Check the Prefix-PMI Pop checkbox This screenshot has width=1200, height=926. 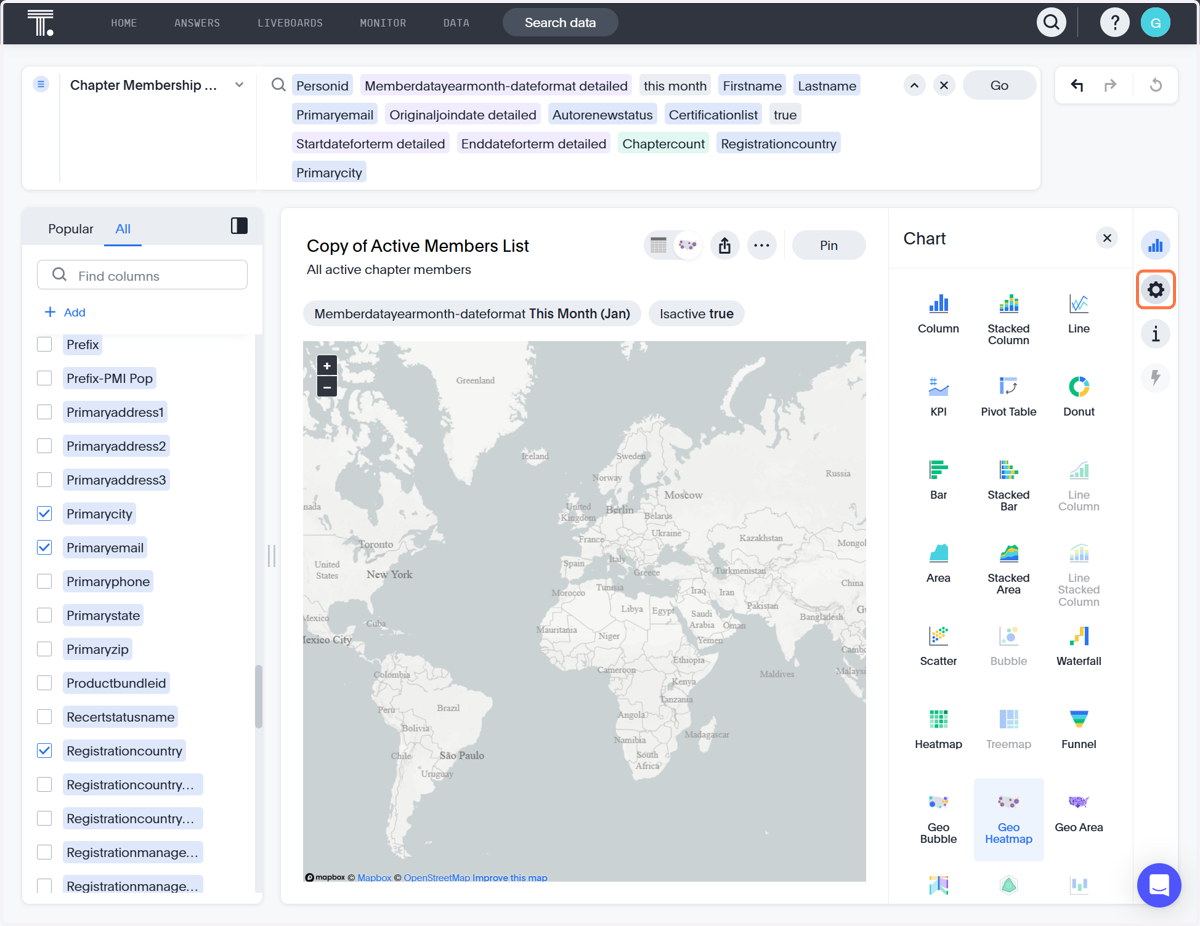[44, 378]
